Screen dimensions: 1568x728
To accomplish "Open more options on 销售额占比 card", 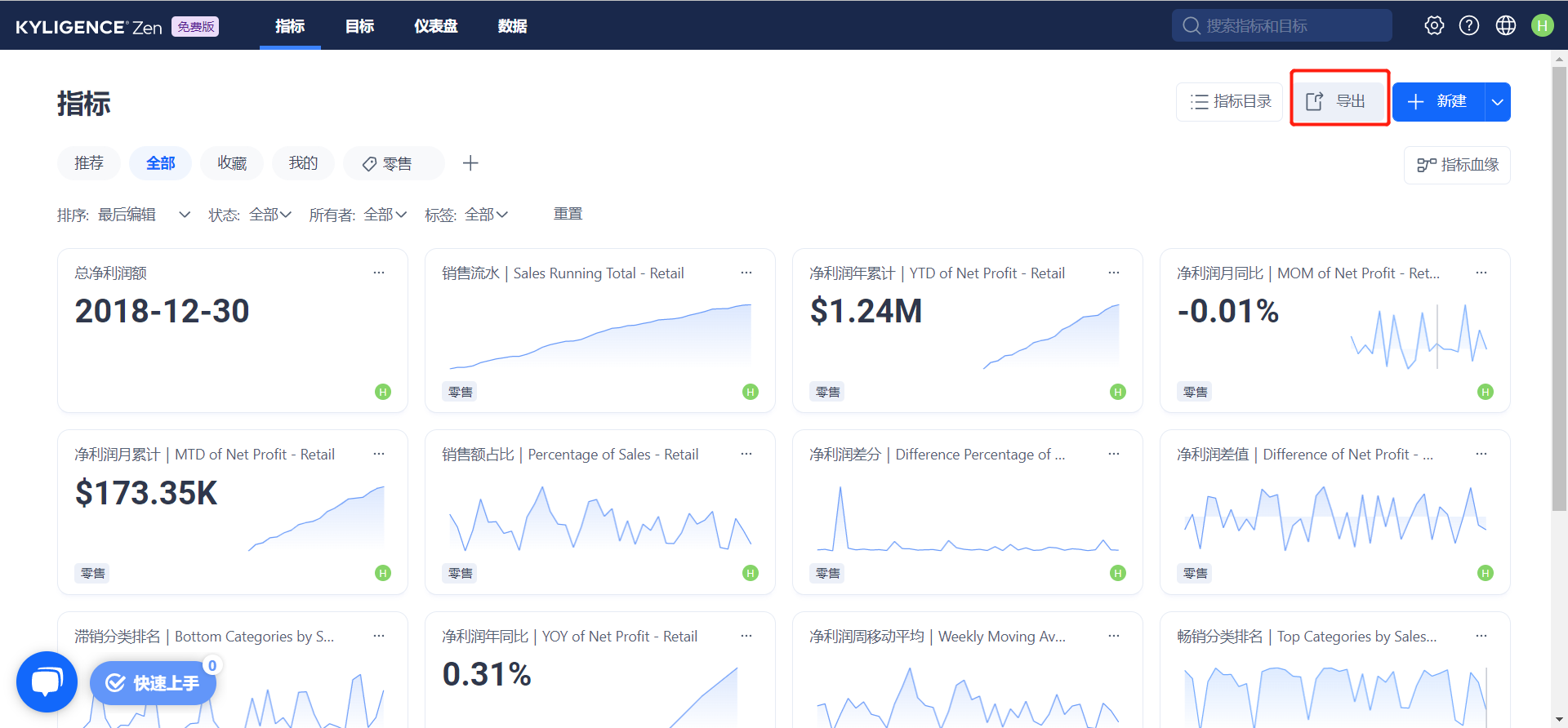I will click(746, 454).
